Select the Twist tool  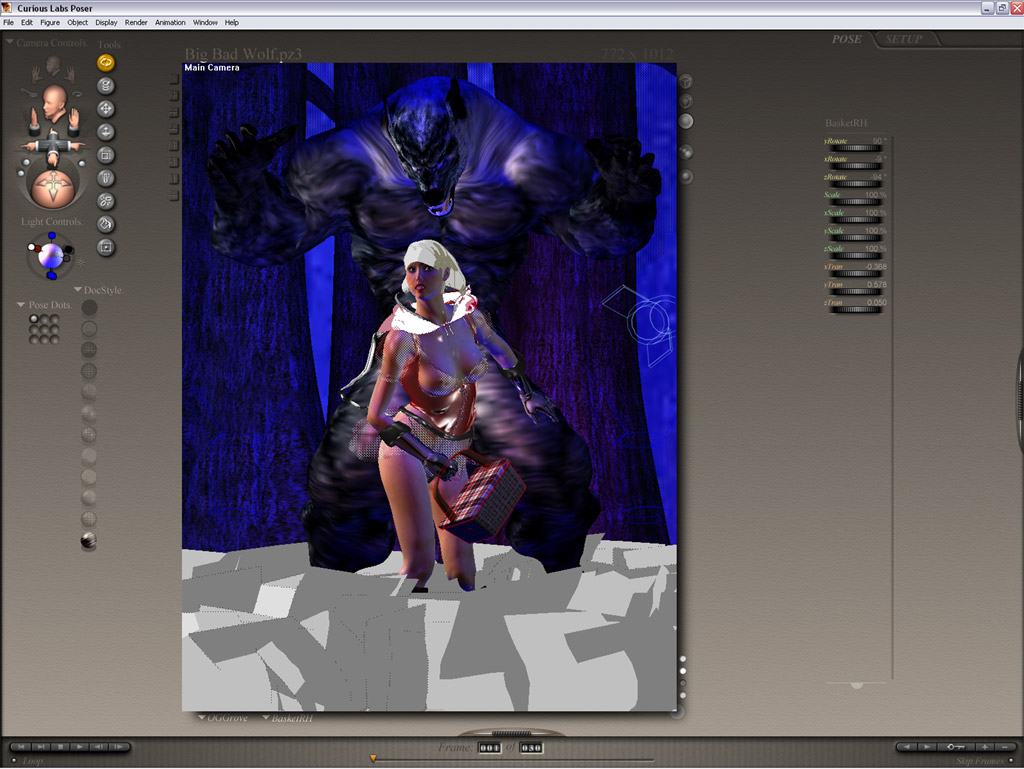[106, 86]
